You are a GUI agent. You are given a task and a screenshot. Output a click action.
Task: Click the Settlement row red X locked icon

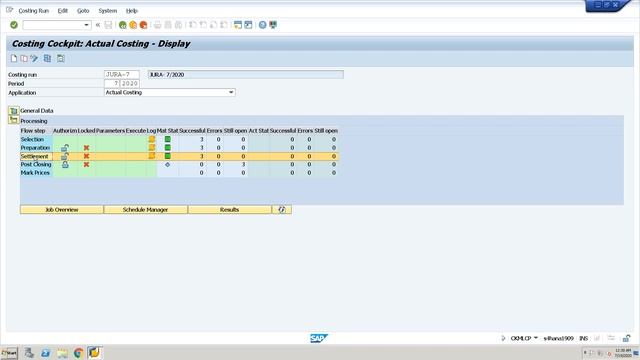[86, 156]
